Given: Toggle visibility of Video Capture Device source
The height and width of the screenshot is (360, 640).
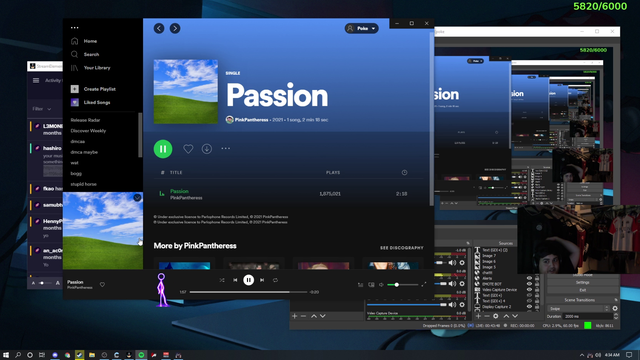Looking at the screenshot, I should (x=529, y=290).
